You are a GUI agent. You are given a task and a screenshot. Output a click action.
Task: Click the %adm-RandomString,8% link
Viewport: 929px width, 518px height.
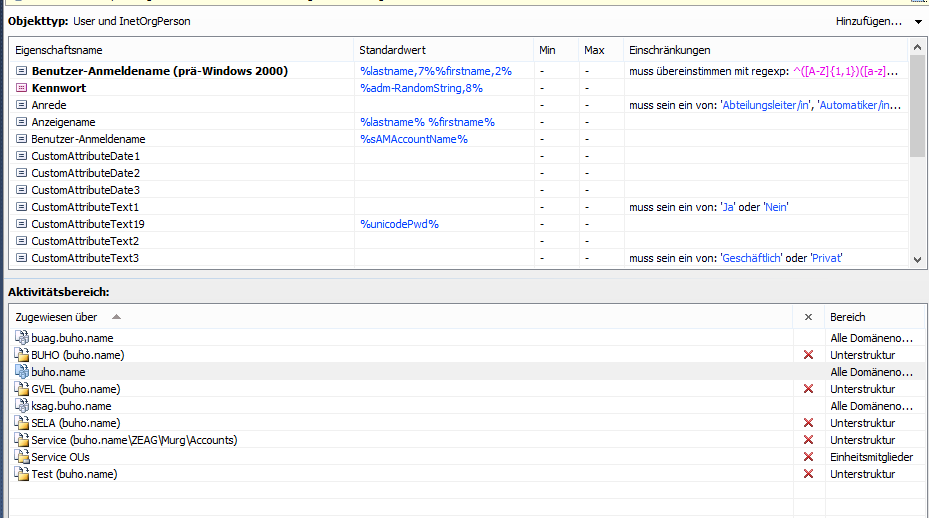421,88
